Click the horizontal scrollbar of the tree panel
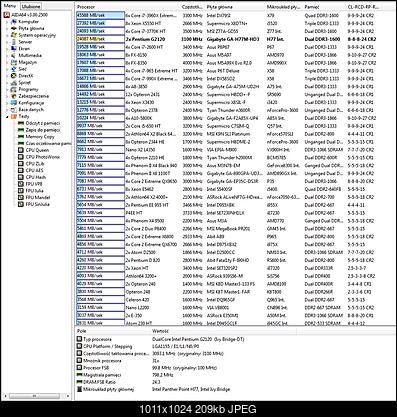397x417 pixels. point(34,396)
